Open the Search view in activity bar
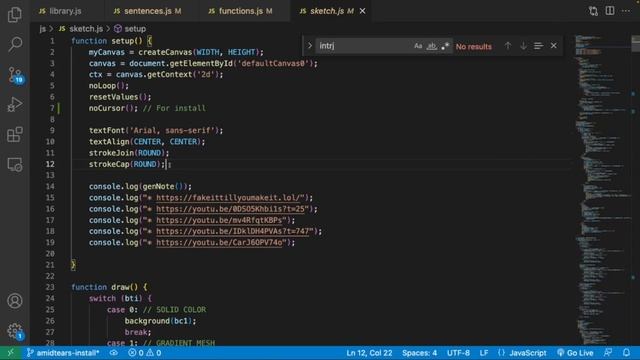Screen dimensions: 640x360 click(15, 44)
